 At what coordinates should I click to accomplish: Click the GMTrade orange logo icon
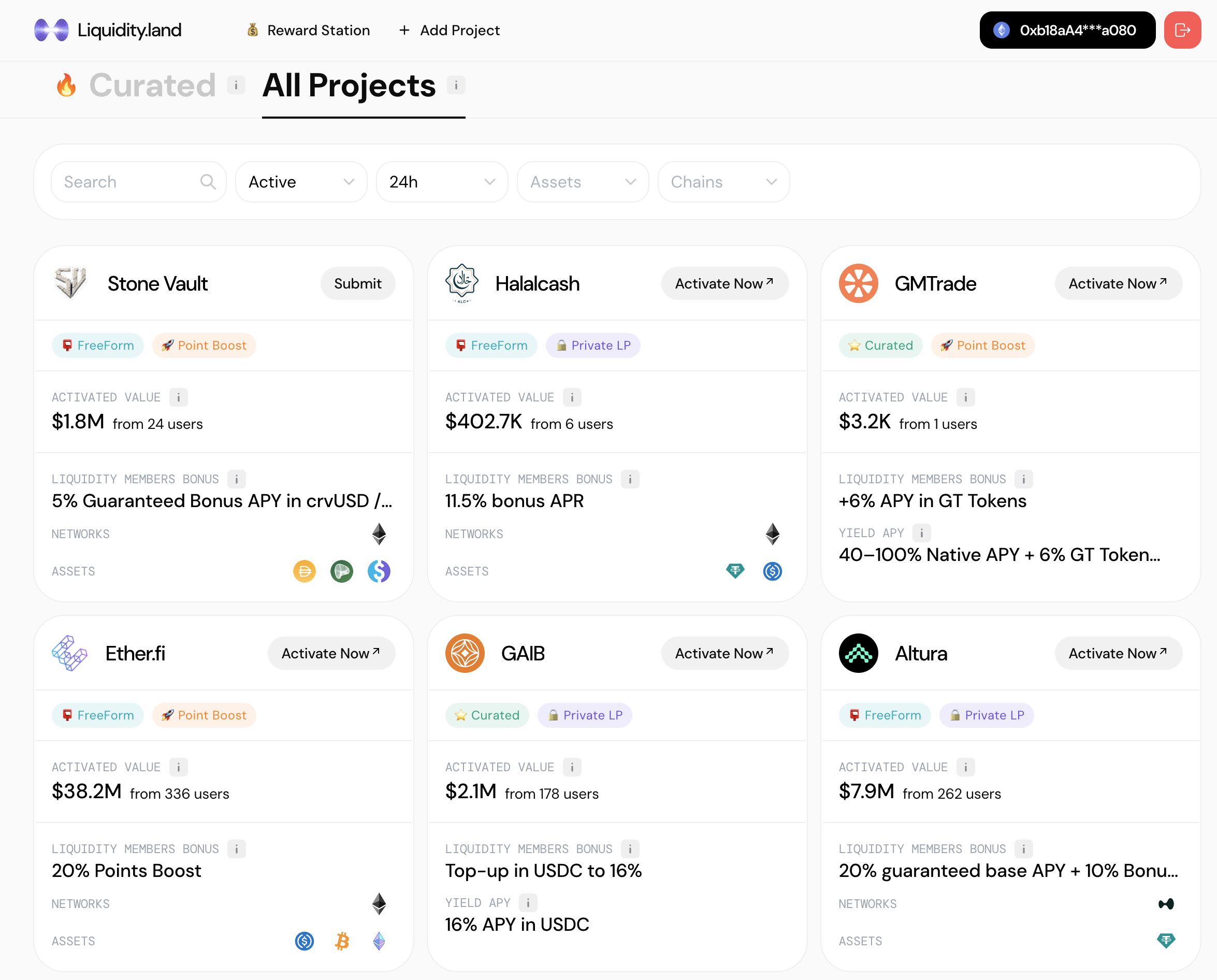(858, 283)
